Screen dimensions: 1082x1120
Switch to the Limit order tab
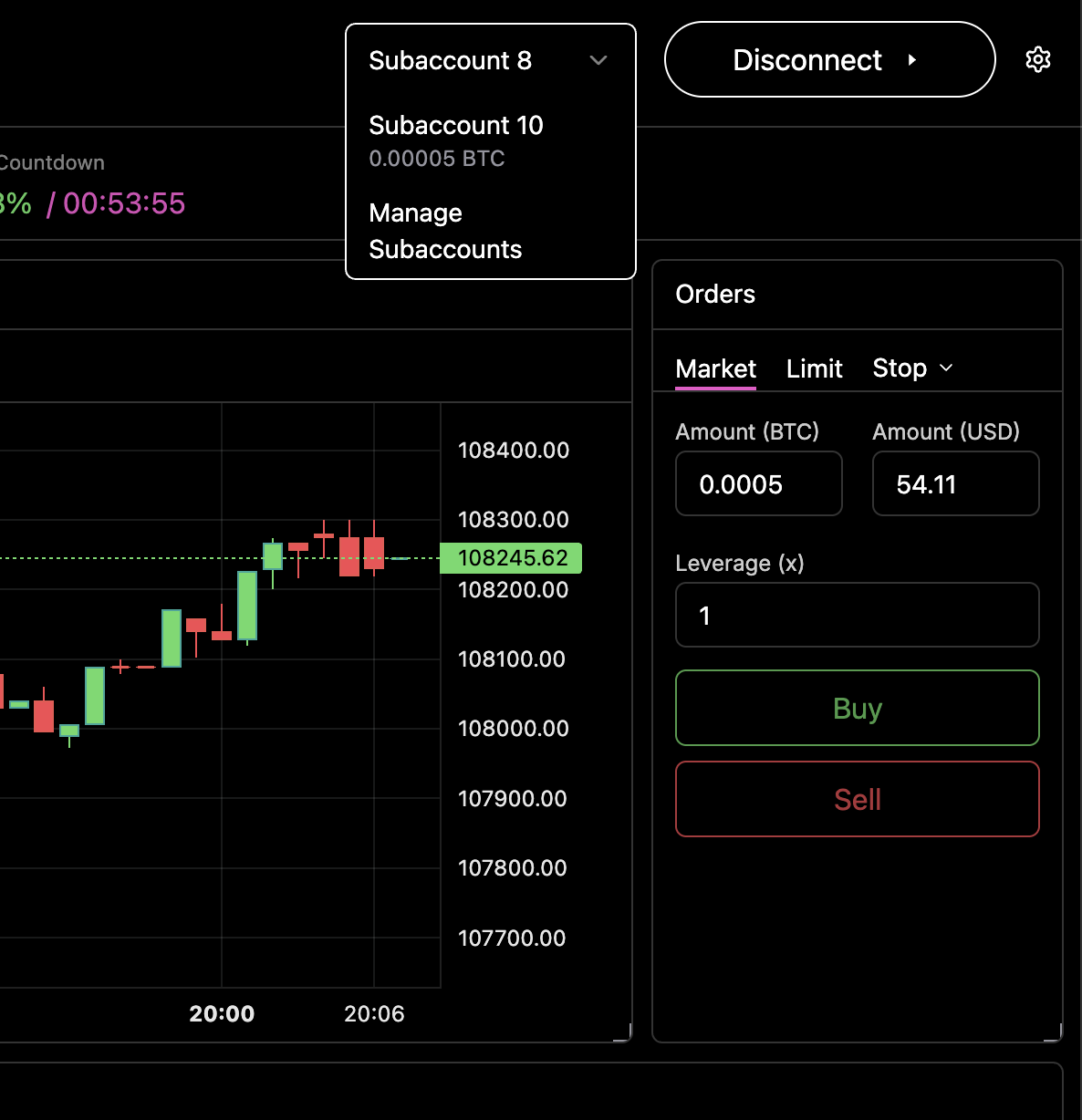pos(814,368)
